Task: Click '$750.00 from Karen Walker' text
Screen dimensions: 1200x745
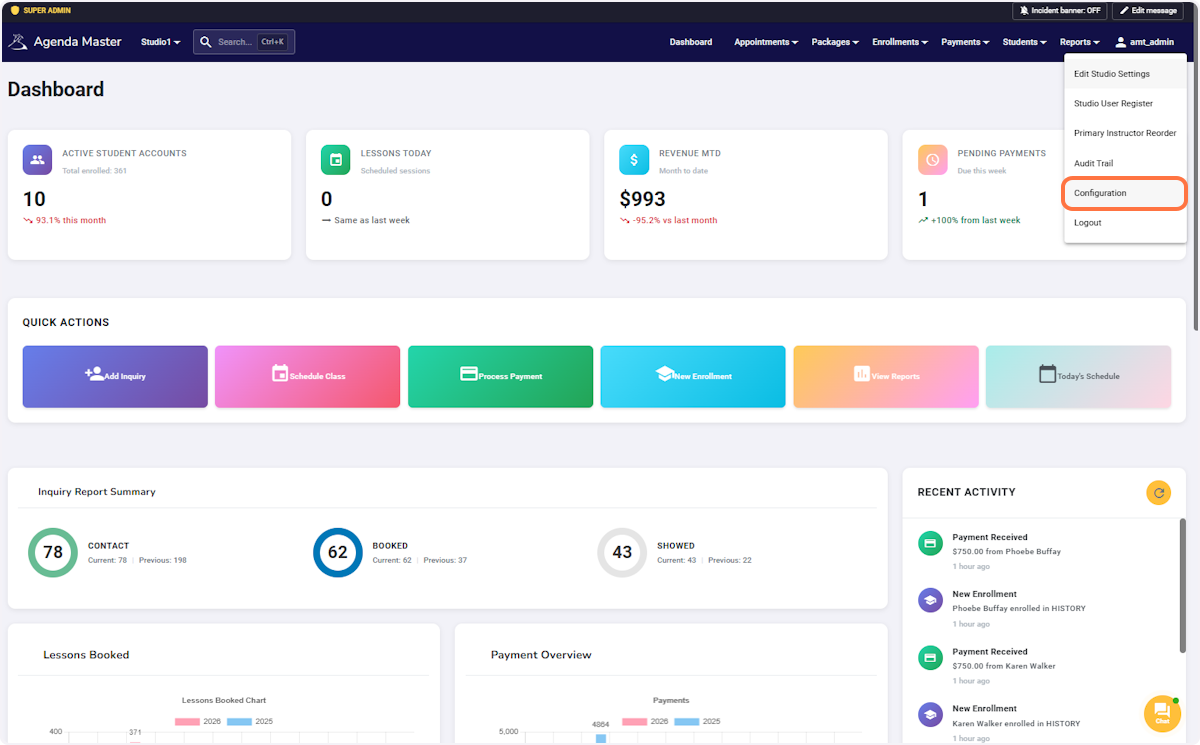Action: click(x=1004, y=665)
